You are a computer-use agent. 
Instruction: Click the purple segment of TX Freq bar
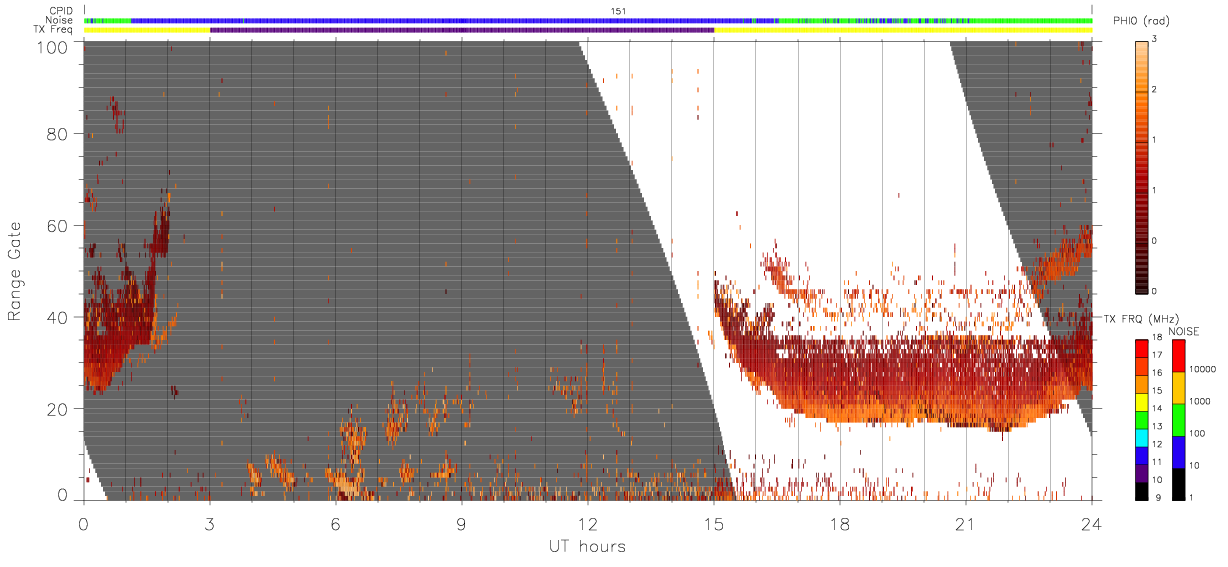click(x=462, y=30)
